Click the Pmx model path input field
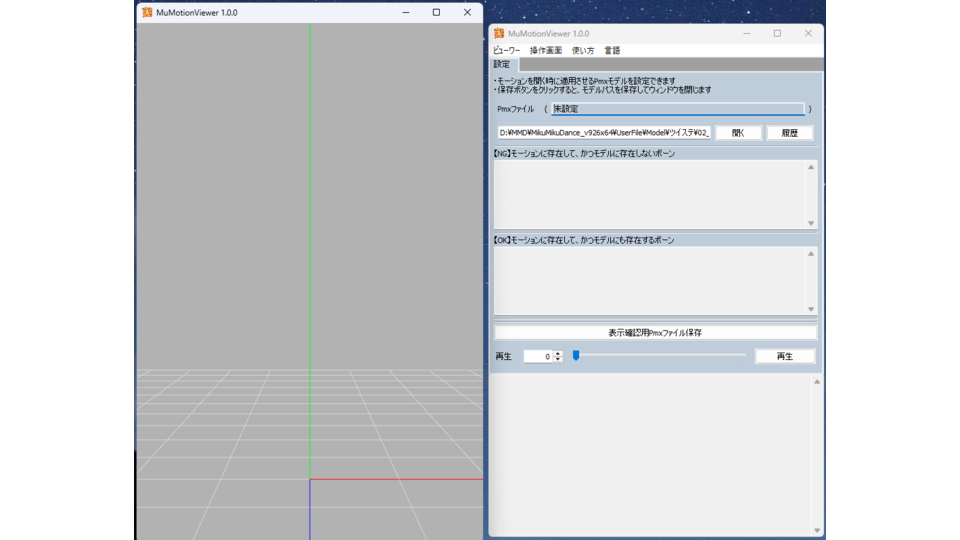 (x=604, y=133)
